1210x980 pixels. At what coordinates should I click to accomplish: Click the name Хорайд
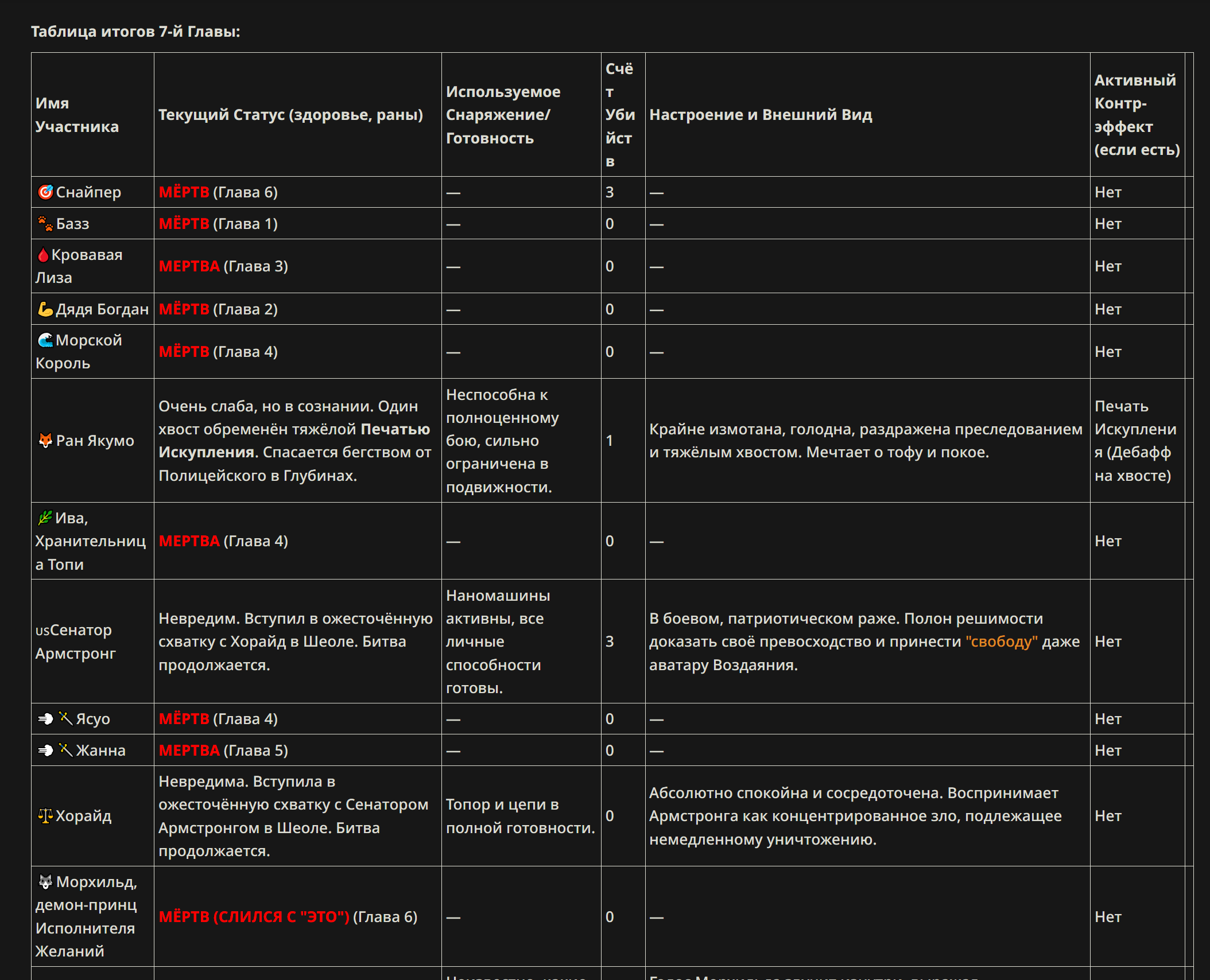click(83, 815)
